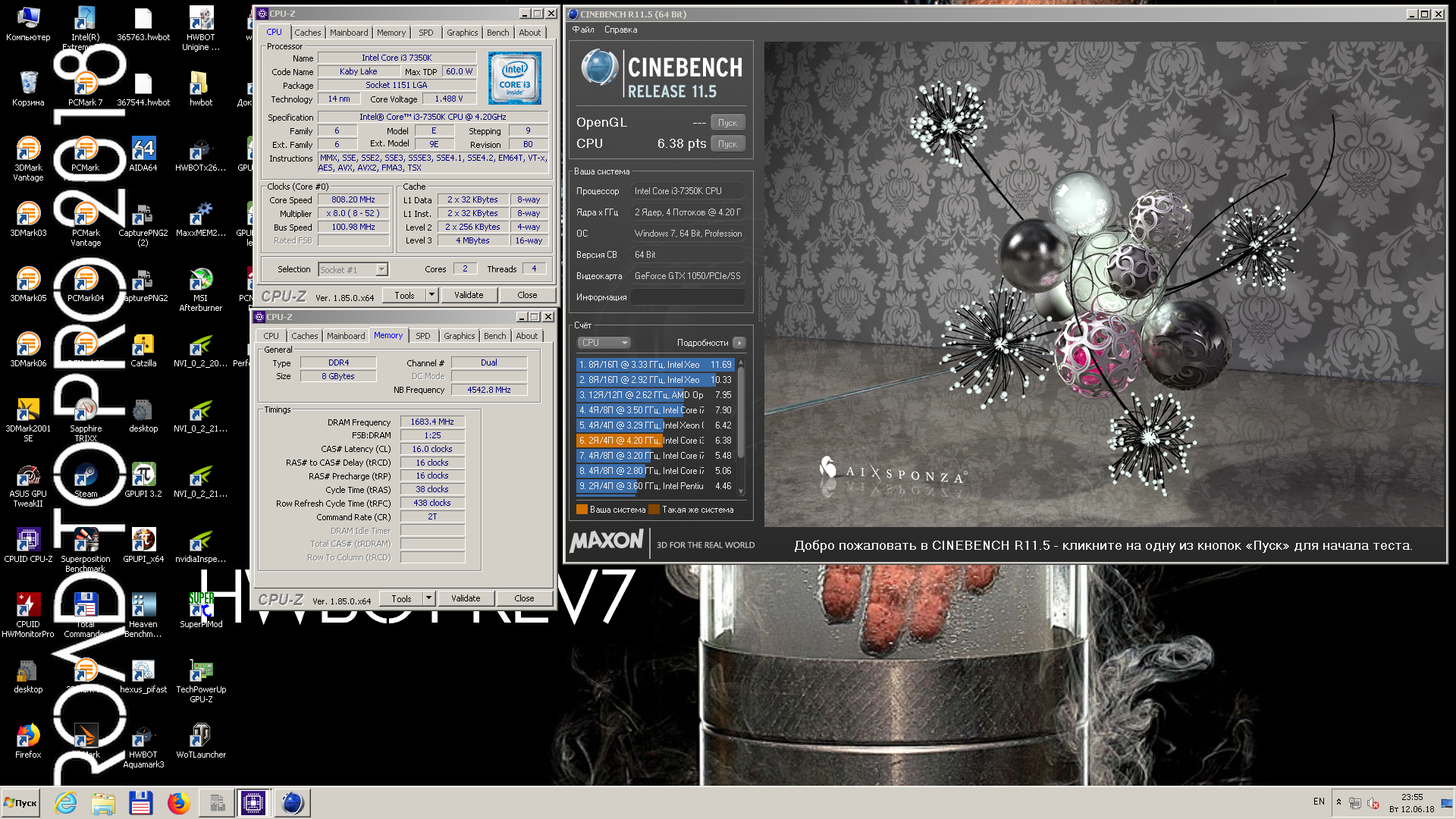The width and height of the screenshot is (1456, 819).
Task: Expand the Tools dropdown arrow in the upper CPU-Z
Action: point(431,295)
